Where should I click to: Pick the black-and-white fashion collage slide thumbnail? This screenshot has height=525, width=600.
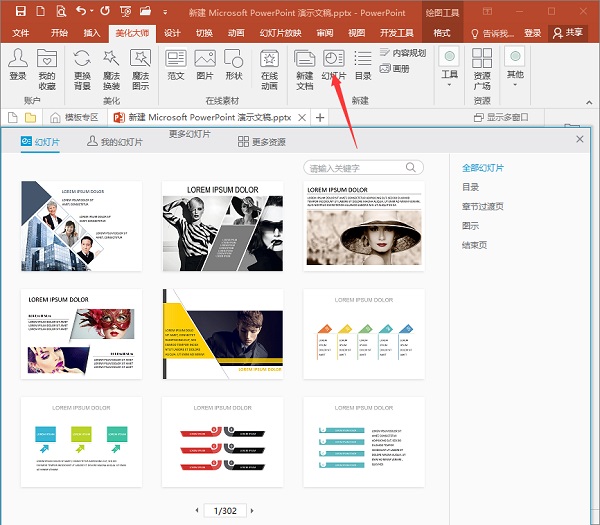pyautogui.click(x=223, y=226)
